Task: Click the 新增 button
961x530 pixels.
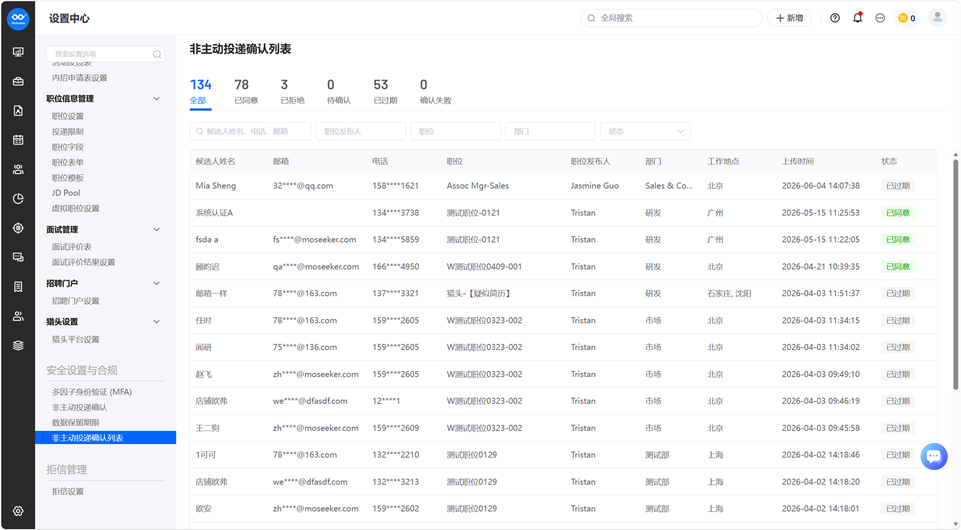Action: click(x=789, y=18)
